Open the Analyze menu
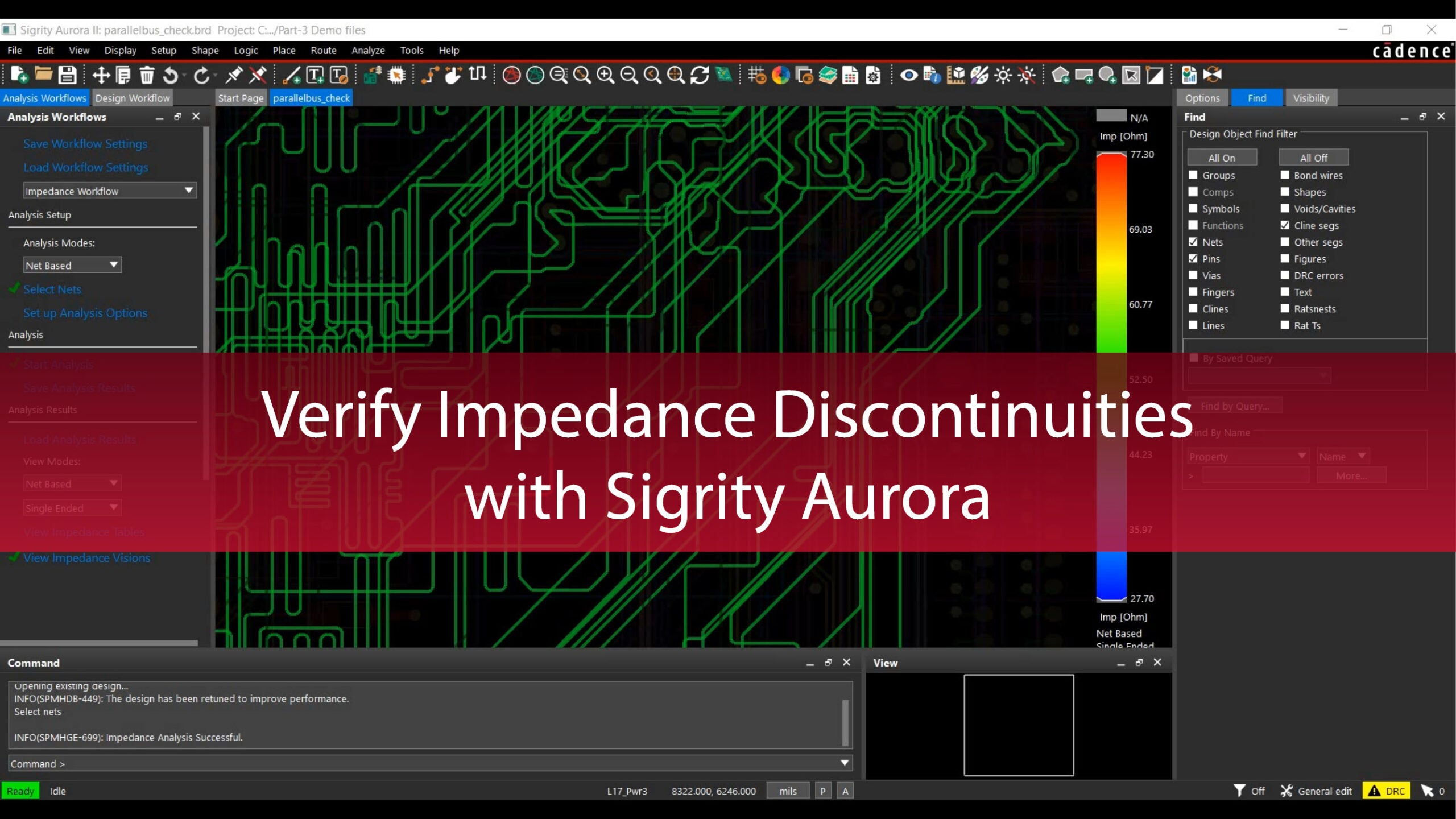This screenshot has height=819, width=1456. pos(368,50)
